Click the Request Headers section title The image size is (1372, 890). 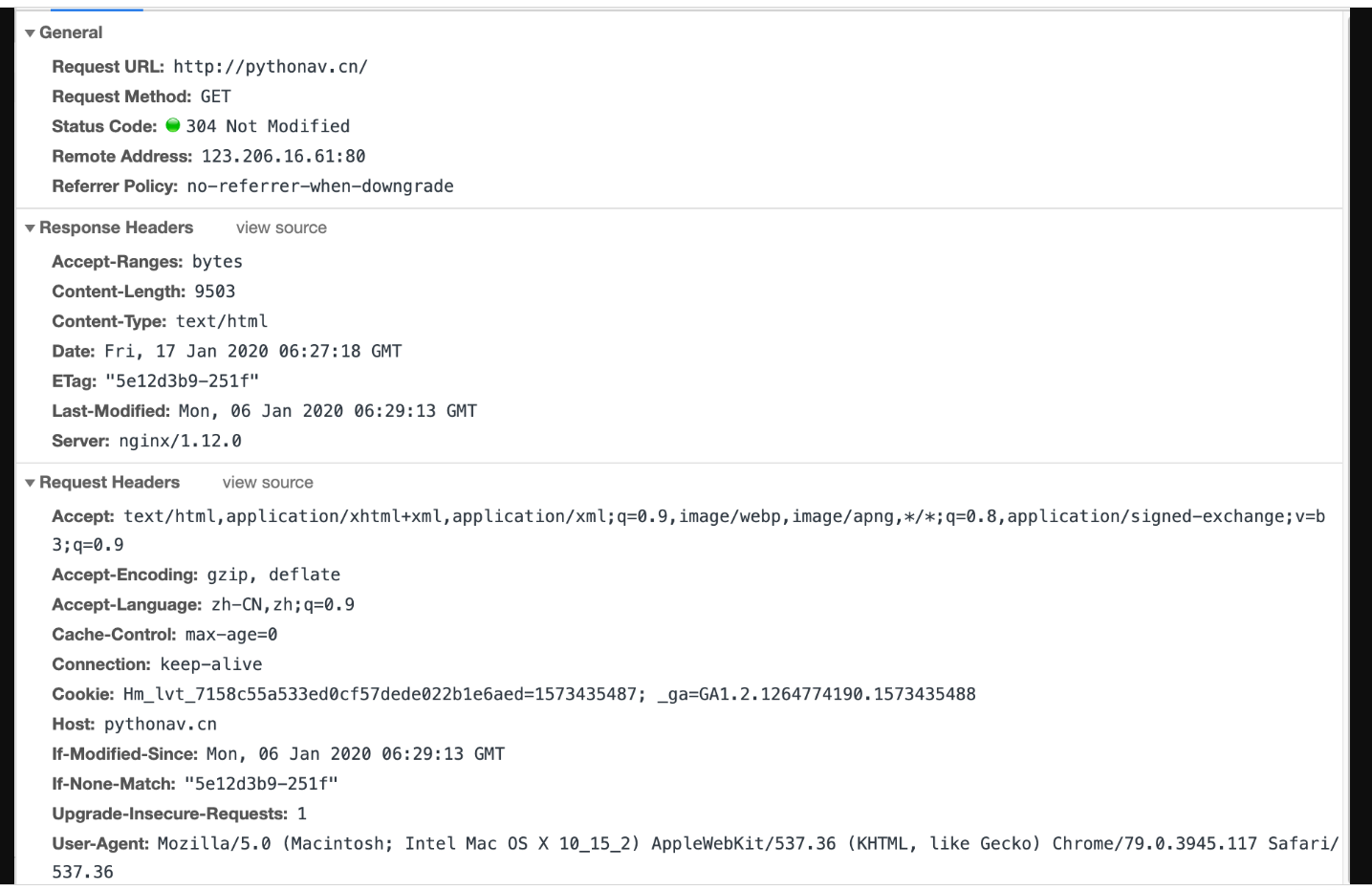pos(109,484)
